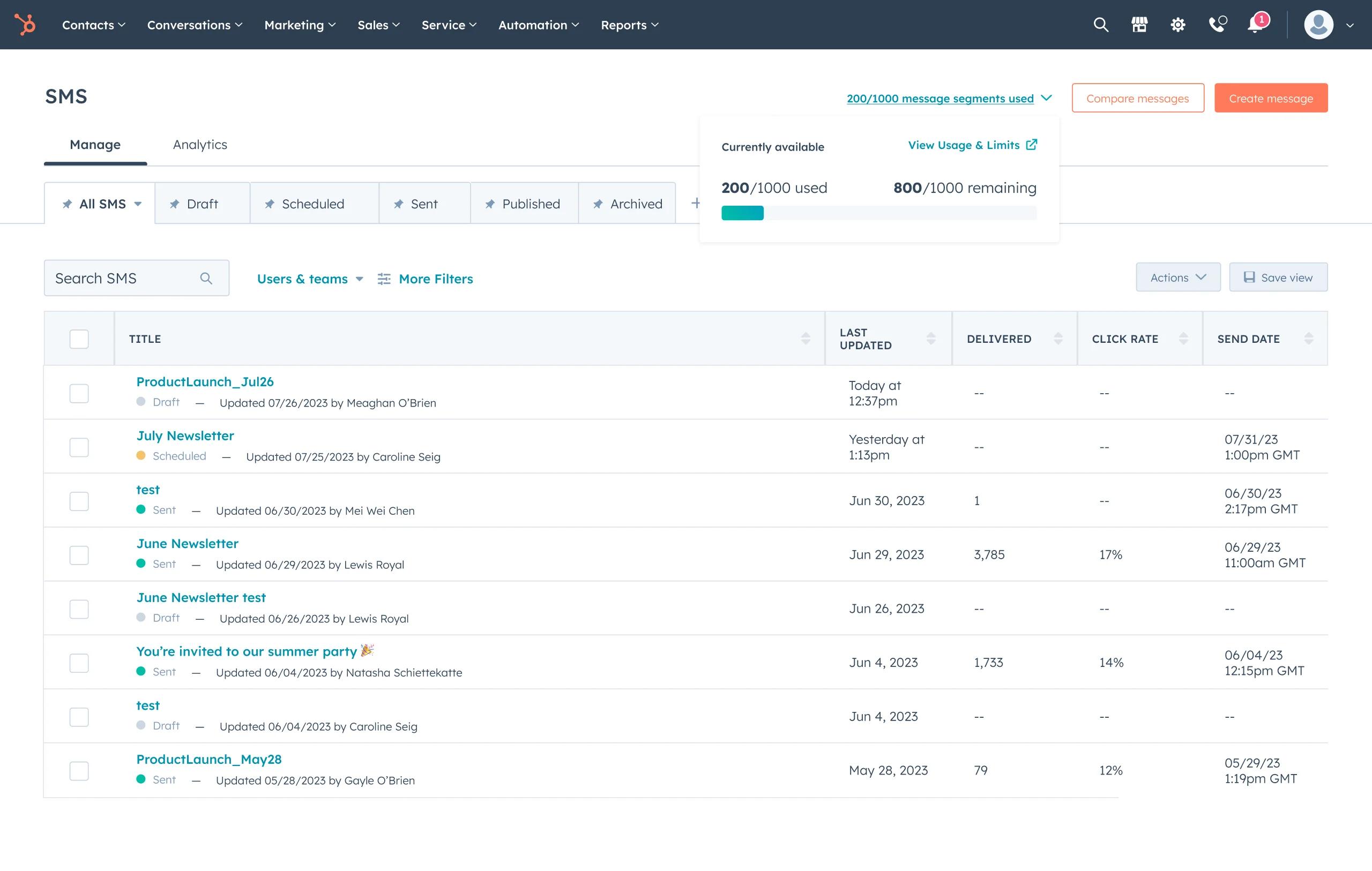Click the Save view floppy disk icon
The width and height of the screenshot is (1372, 871).
click(x=1249, y=277)
